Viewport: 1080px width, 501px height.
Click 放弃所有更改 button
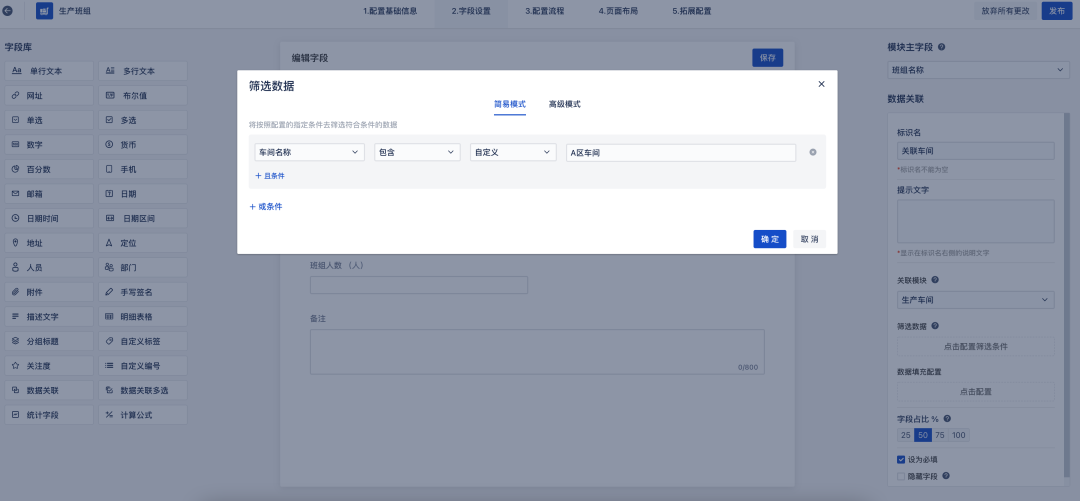pyautogui.click(x=1004, y=11)
